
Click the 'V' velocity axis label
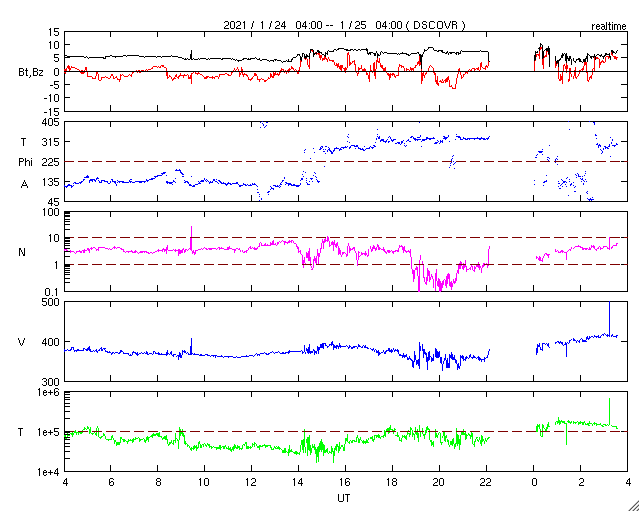pyautogui.click(x=22, y=342)
